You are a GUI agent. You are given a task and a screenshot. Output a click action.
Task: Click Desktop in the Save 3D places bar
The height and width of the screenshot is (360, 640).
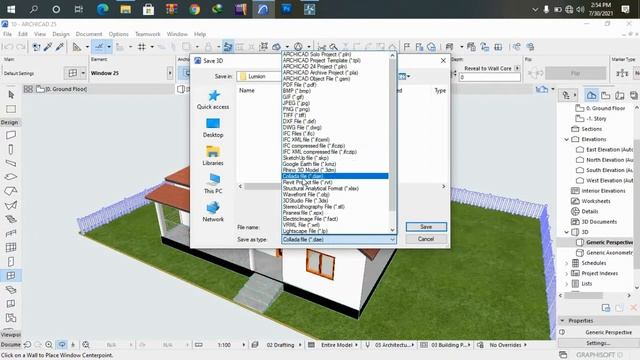pos(213,128)
